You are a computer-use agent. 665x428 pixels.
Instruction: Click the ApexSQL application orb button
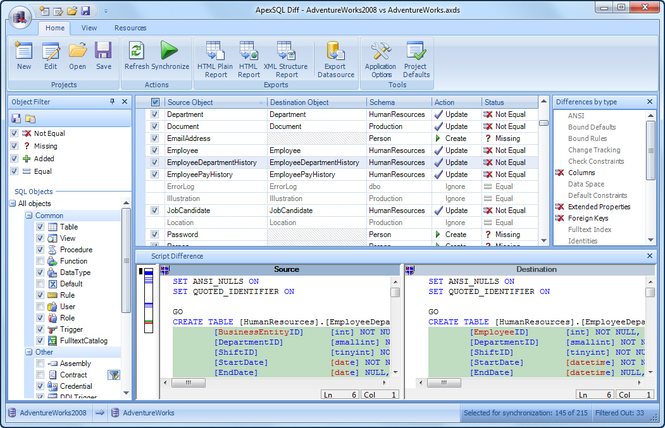tap(20, 18)
